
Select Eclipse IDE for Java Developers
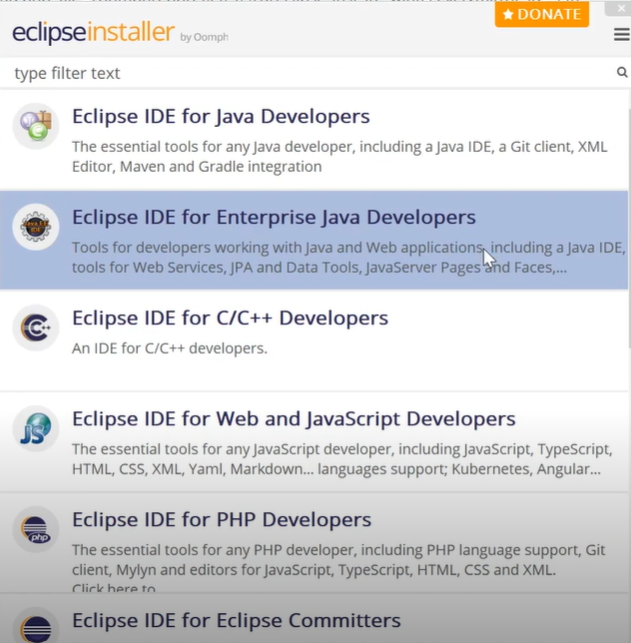(x=314, y=140)
